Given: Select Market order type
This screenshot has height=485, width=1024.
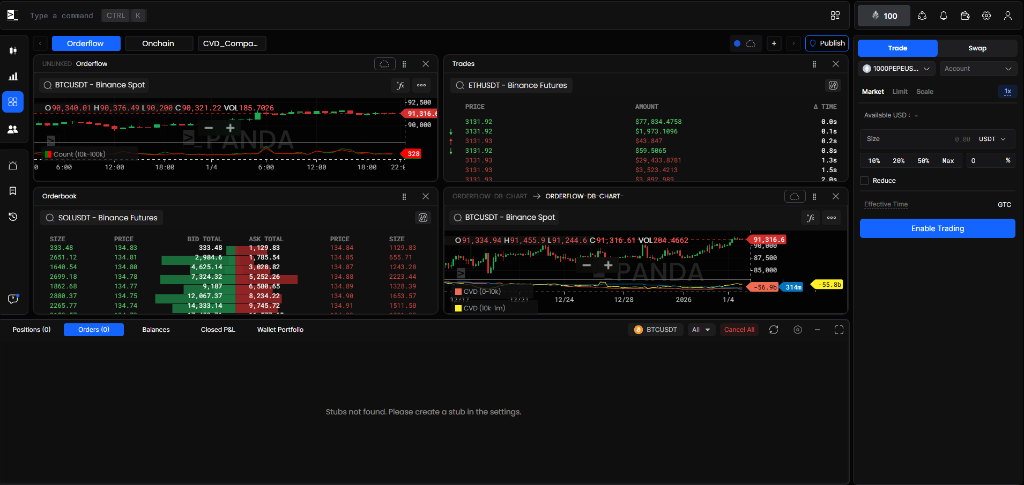Looking at the screenshot, I should point(872,92).
